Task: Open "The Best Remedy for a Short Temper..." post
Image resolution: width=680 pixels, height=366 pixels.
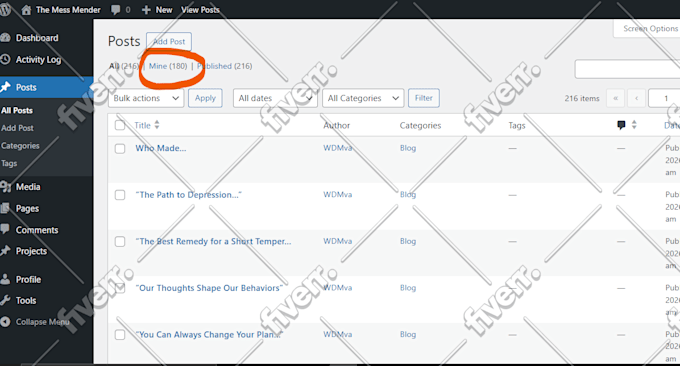Action: 213,242
